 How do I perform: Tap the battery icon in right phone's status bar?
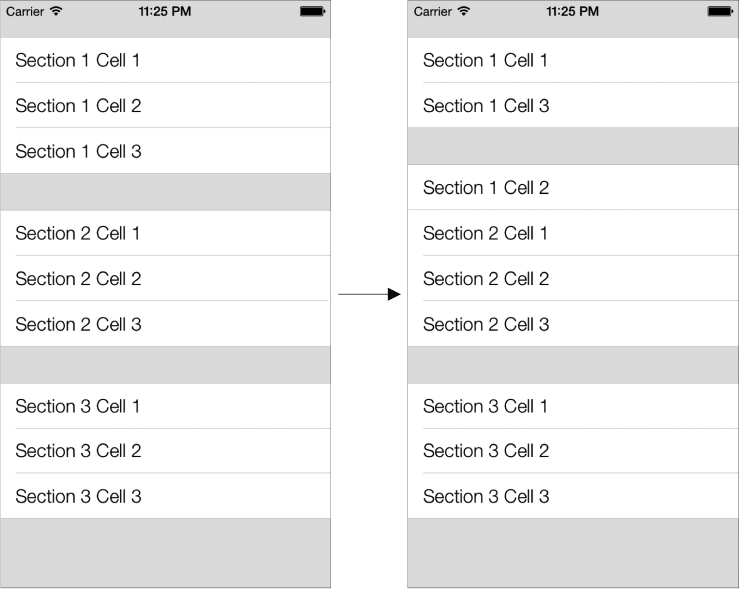click(x=720, y=11)
